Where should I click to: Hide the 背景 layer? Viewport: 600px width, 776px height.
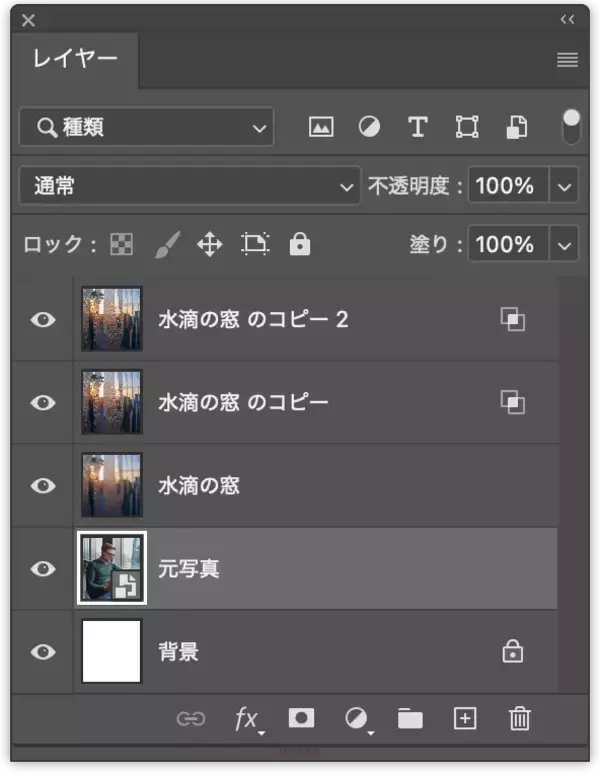click(x=43, y=652)
